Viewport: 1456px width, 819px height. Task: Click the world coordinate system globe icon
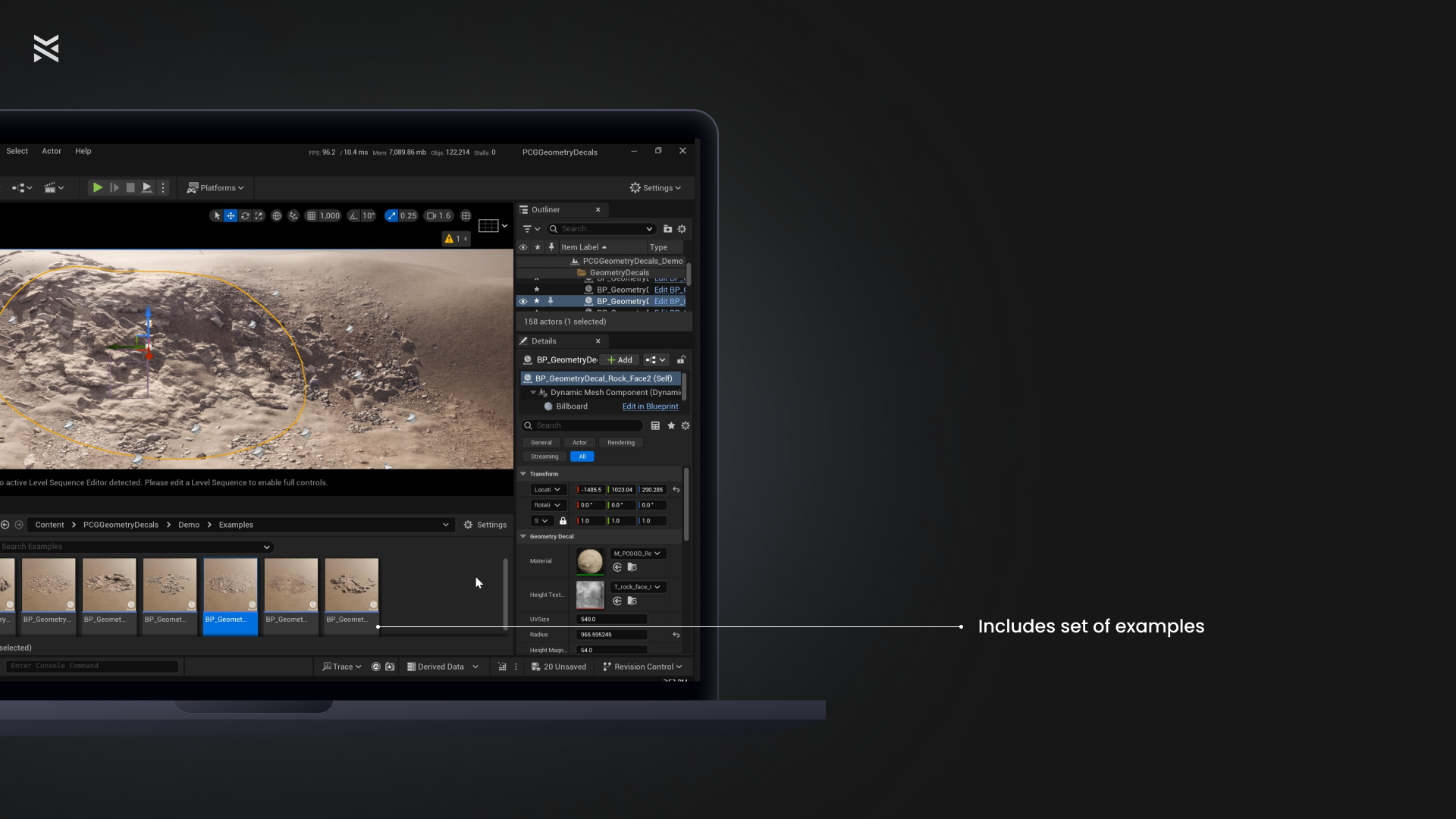coord(277,216)
